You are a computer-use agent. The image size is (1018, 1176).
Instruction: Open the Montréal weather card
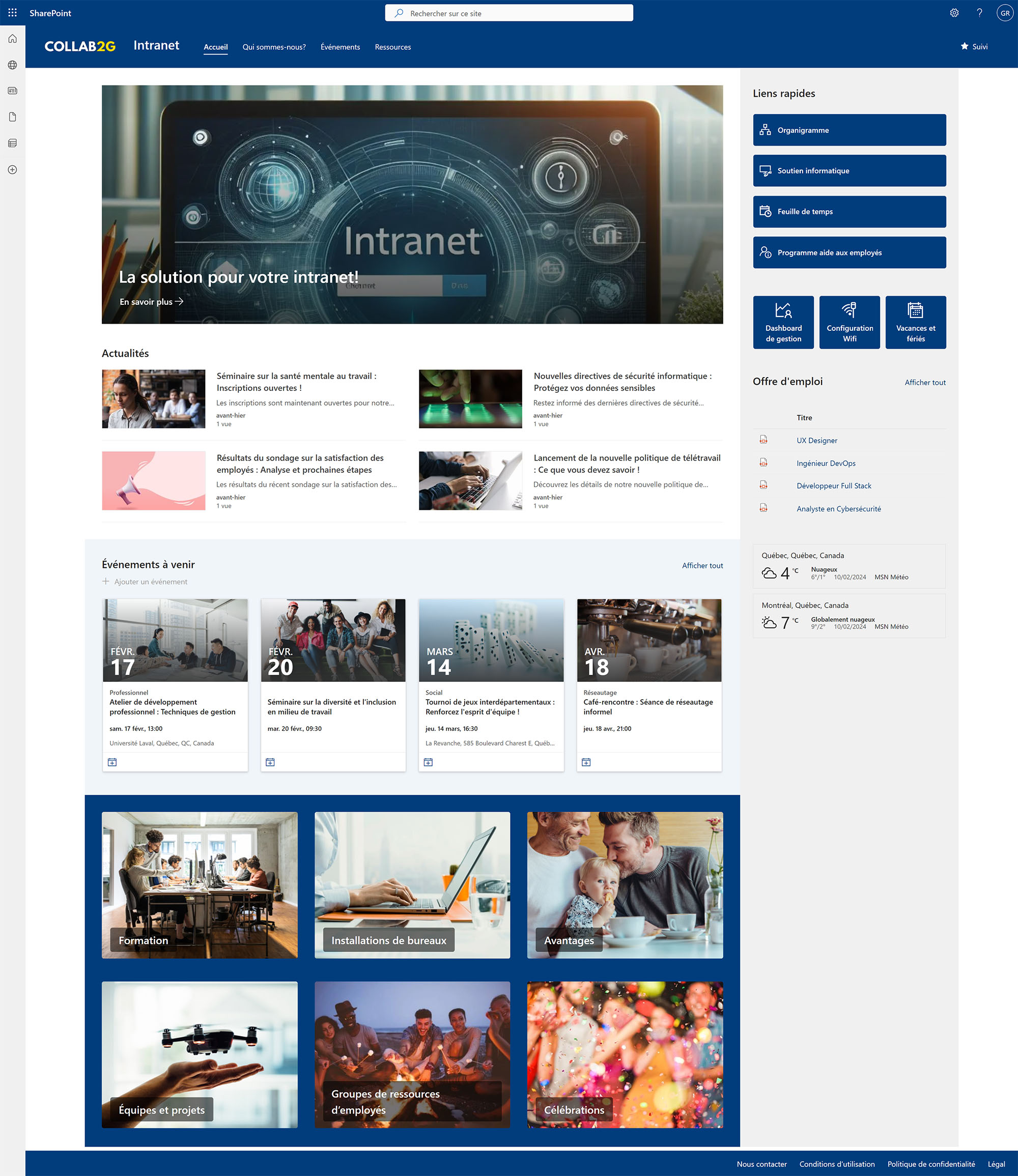[850, 616]
